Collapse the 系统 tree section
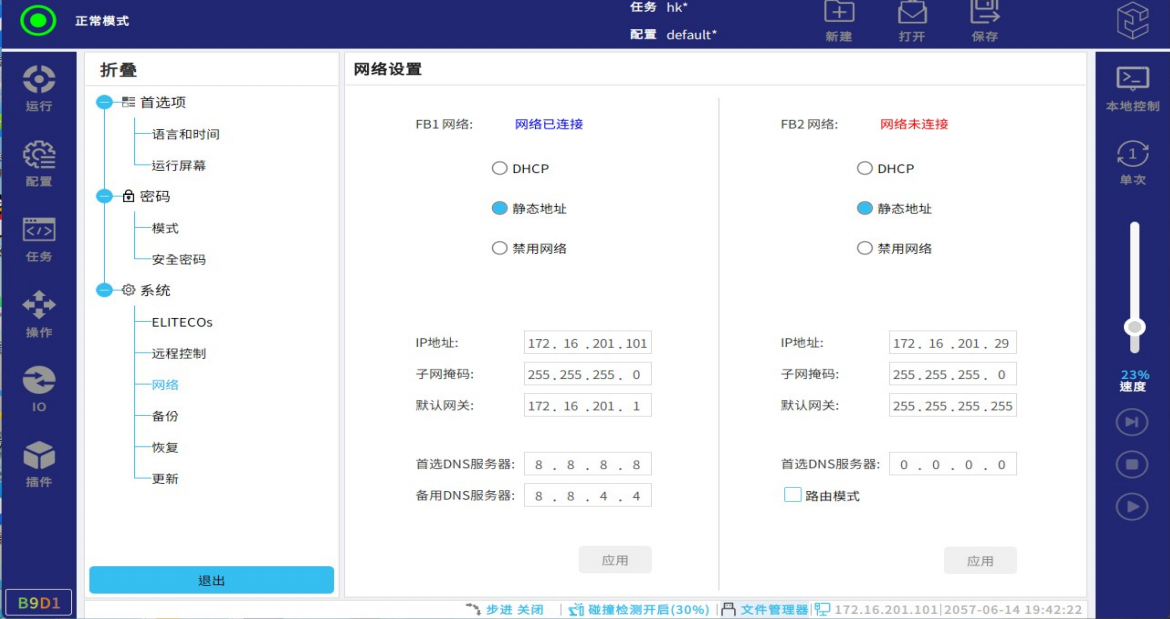Image resolution: width=1170 pixels, height=619 pixels. click(x=105, y=290)
